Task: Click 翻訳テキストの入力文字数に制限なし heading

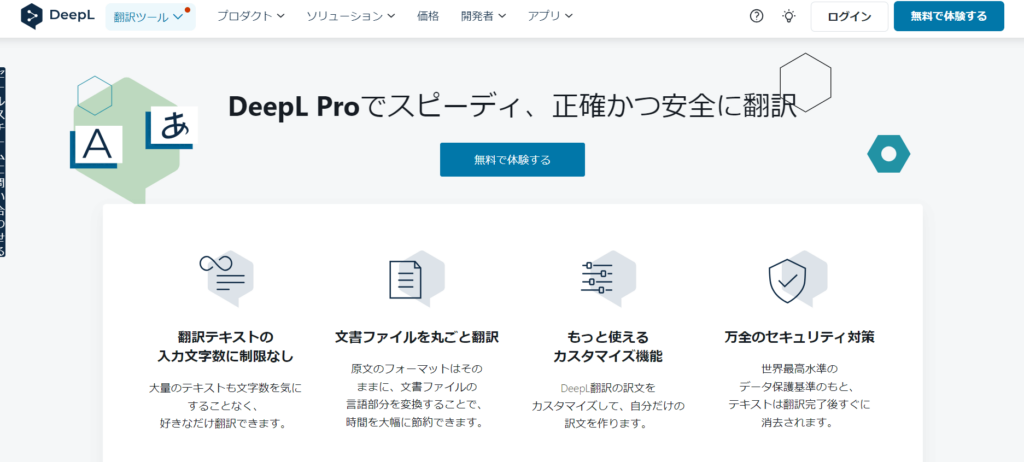Action: (x=226, y=347)
